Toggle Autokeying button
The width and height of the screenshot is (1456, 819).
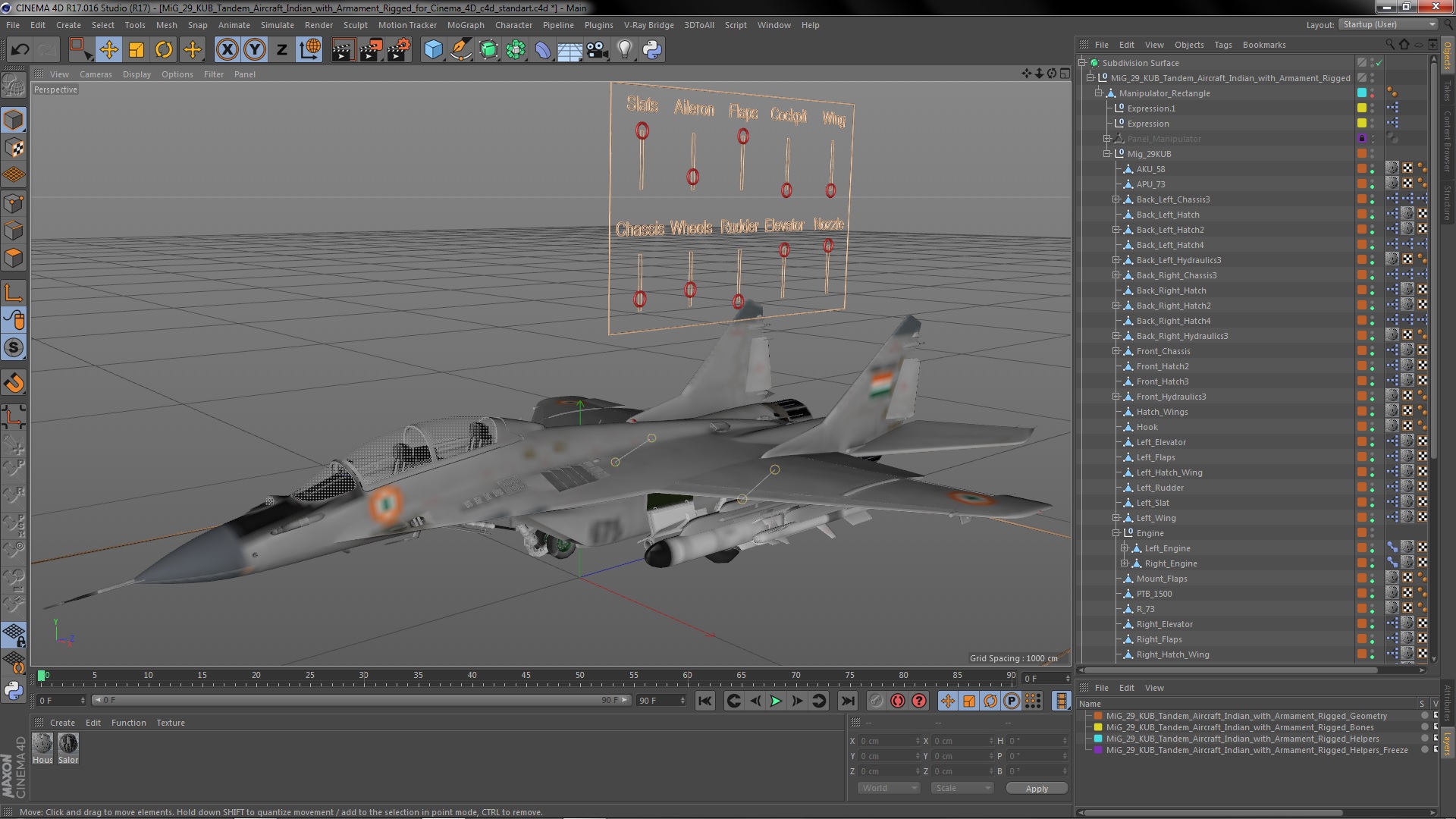click(x=898, y=701)
